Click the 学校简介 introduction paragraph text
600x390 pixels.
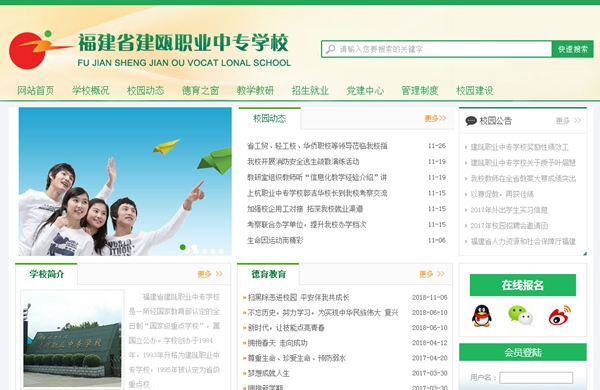point(174,340)
